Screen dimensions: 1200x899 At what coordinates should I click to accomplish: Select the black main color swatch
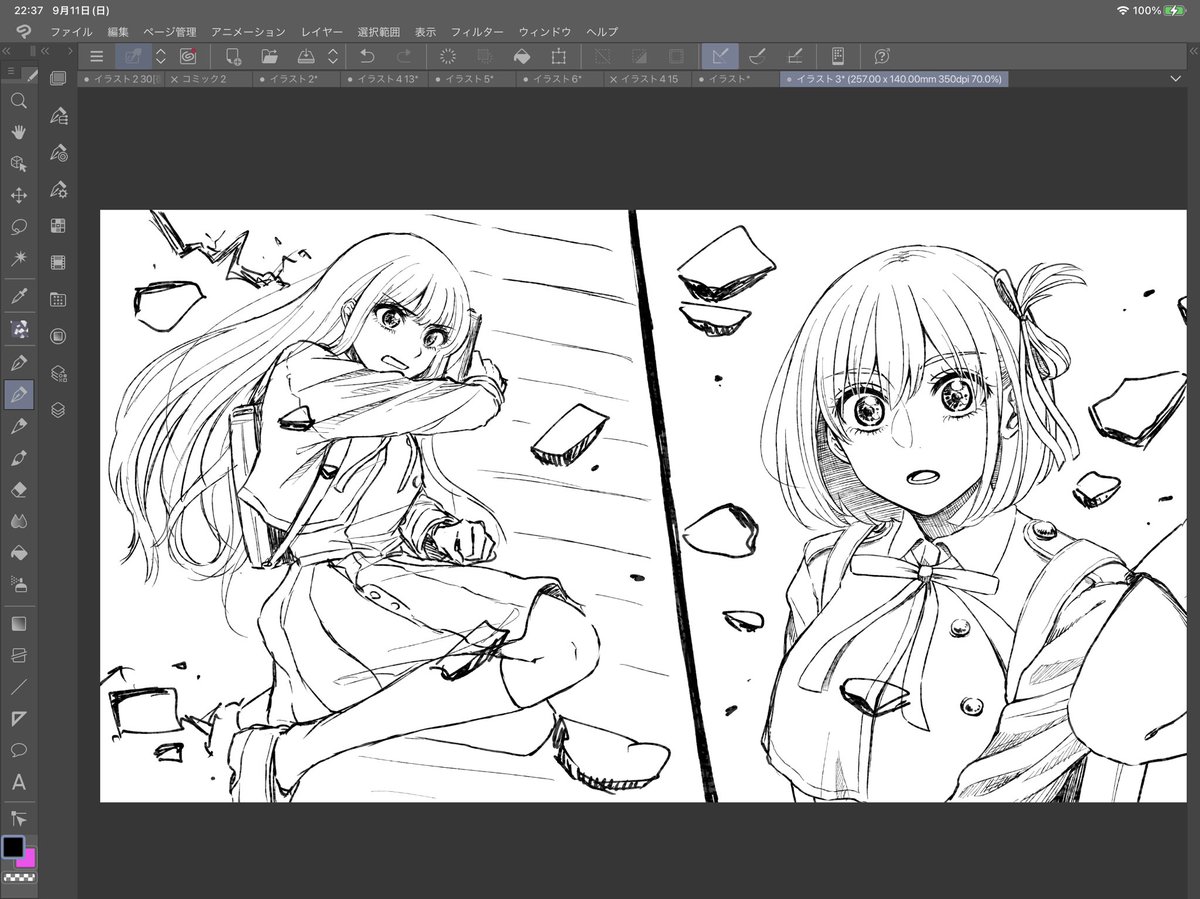[x=13, y=847]
